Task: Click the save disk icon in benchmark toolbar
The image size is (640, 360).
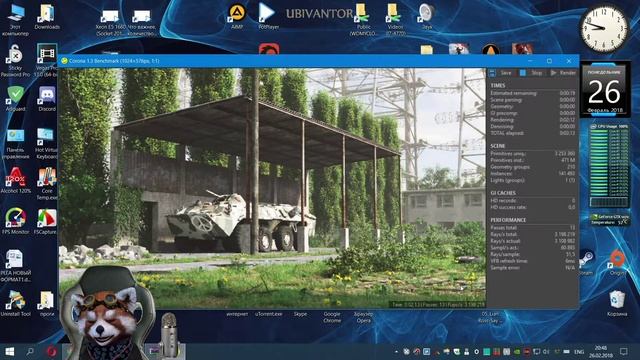Action: pos(492,73)
